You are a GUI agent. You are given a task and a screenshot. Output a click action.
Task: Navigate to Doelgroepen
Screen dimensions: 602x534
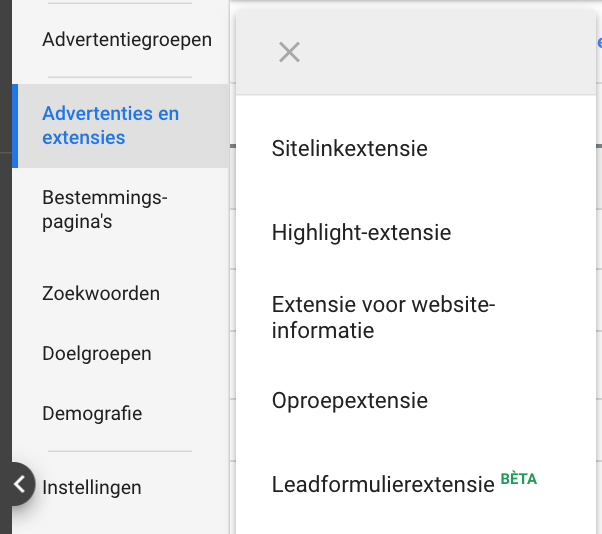(97, 354)
